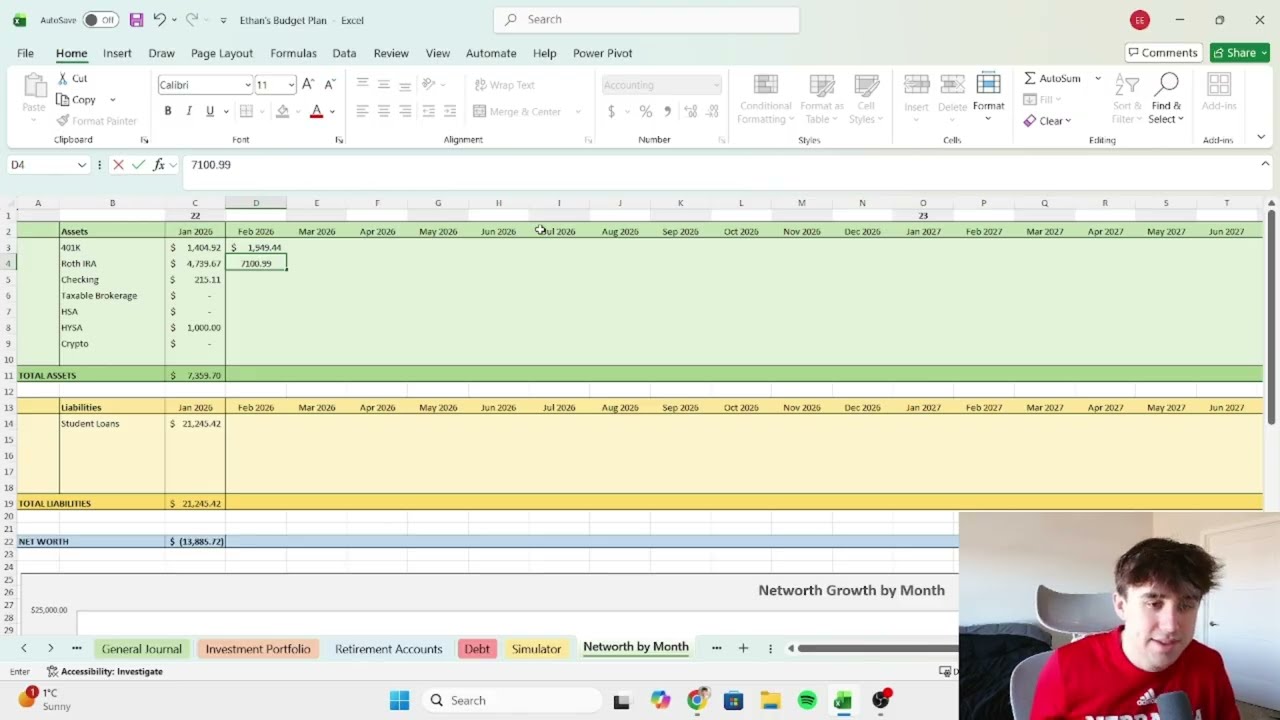The image size is (1280, 720).
Task: Open the AutoSum dropdown arrow
Action: (x=1097, y=79)
